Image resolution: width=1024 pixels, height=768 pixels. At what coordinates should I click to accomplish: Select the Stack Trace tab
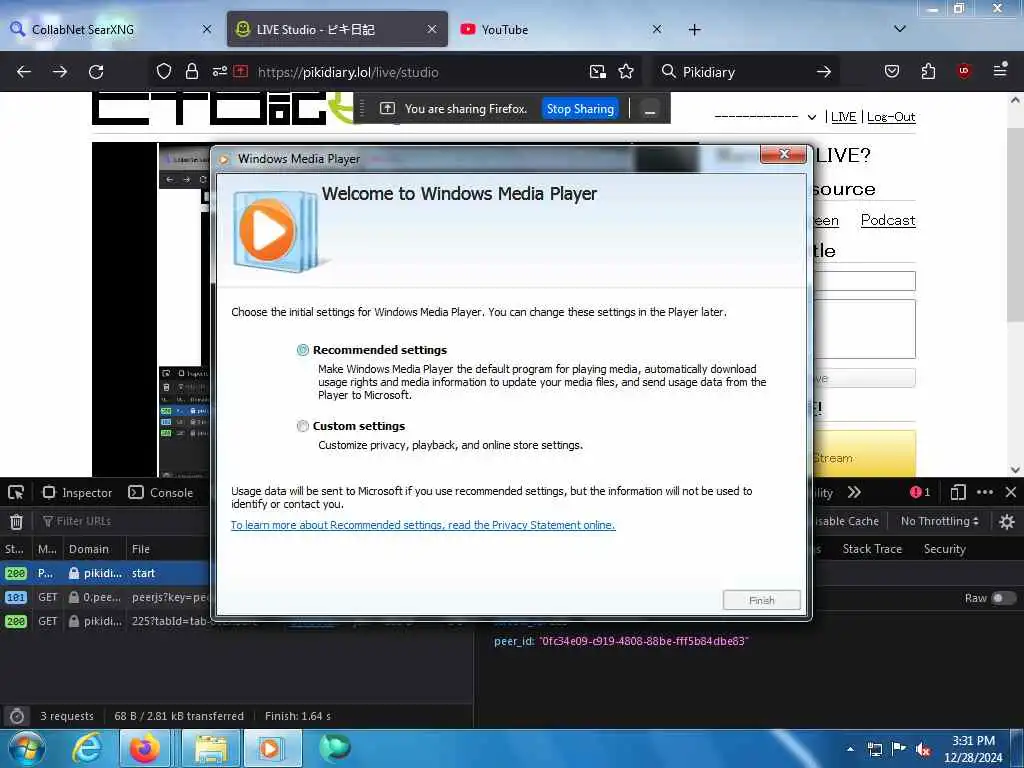click(872, 549)
